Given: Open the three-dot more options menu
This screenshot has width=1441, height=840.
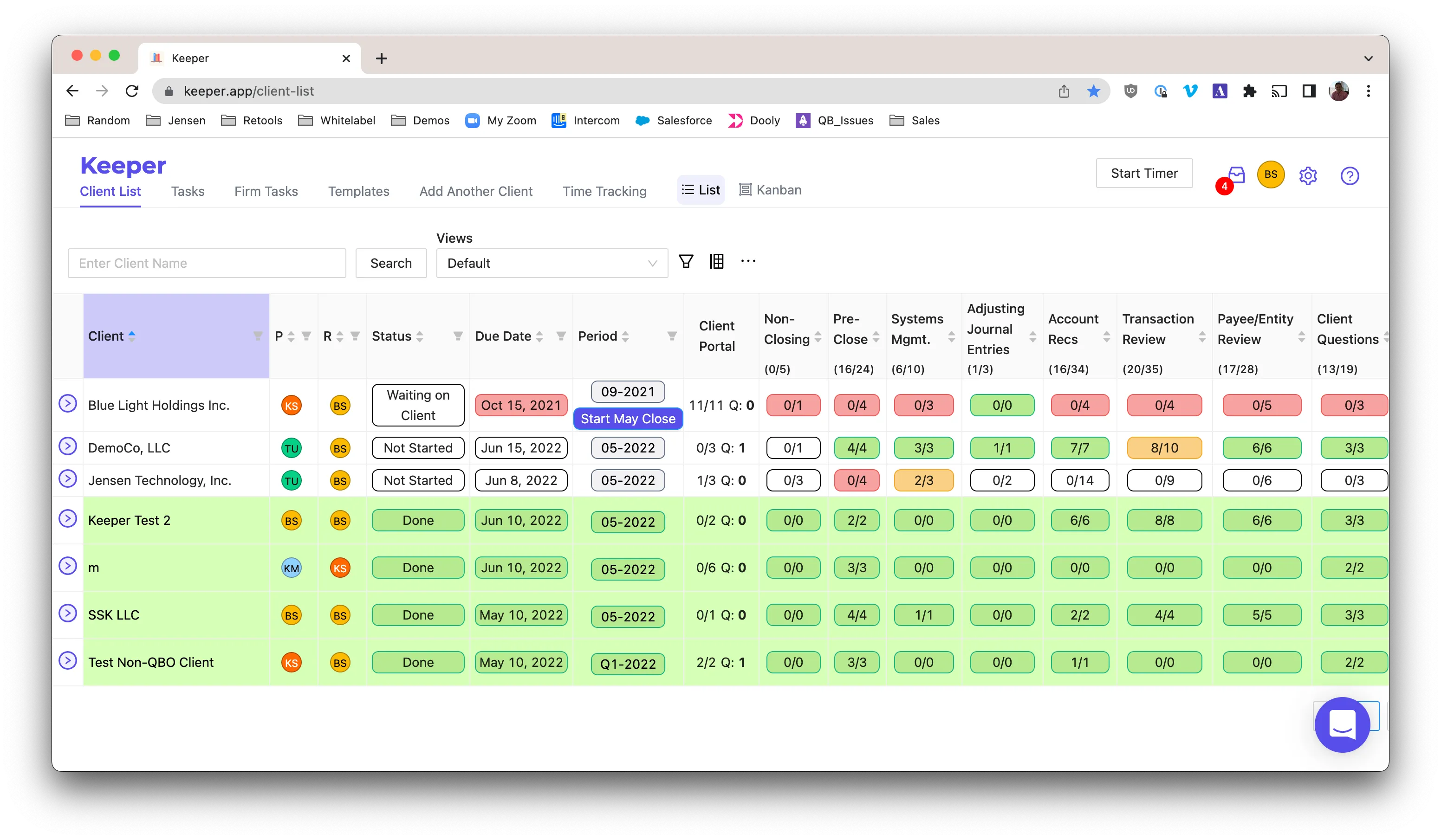Looking at the screenshot, I should (748, 261).
